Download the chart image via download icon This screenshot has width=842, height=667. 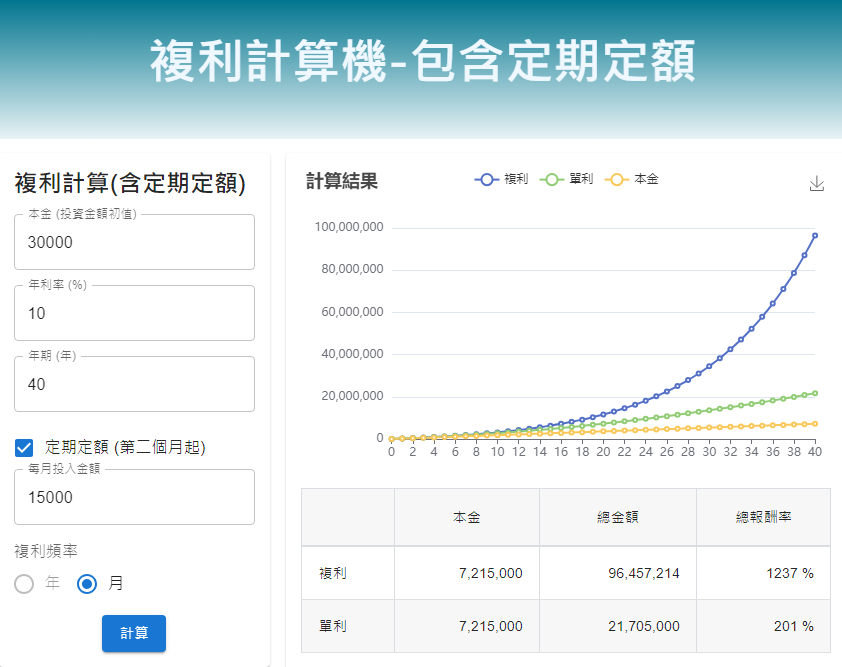817,183
